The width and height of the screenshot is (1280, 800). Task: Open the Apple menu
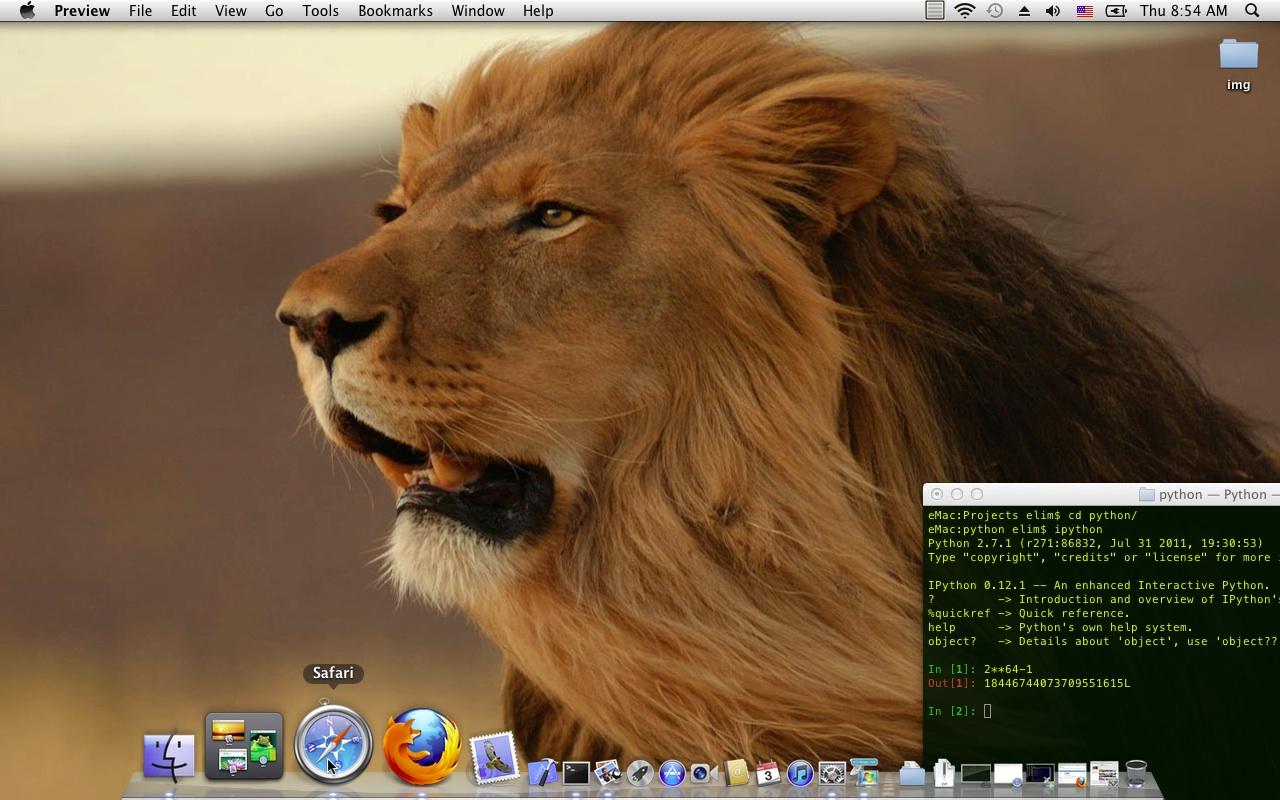click(x=27, y=11)
